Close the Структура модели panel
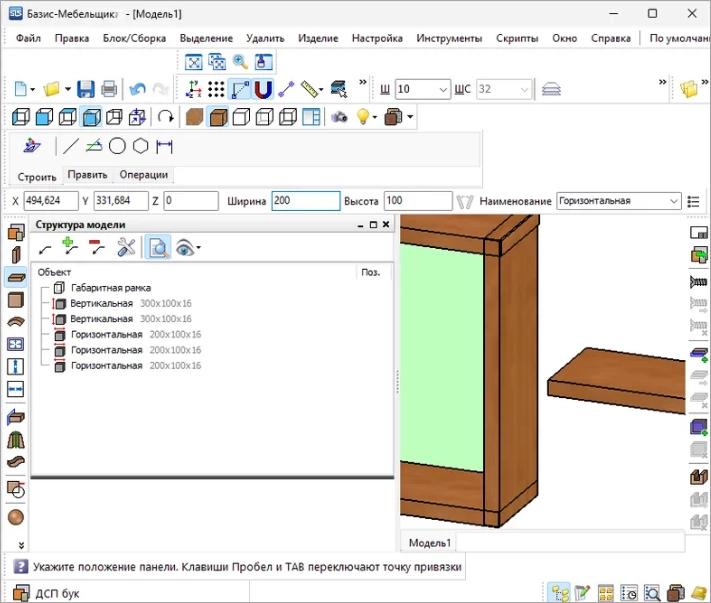The height and width of the screenshot is (603, 711). click(x=386, y=224)
